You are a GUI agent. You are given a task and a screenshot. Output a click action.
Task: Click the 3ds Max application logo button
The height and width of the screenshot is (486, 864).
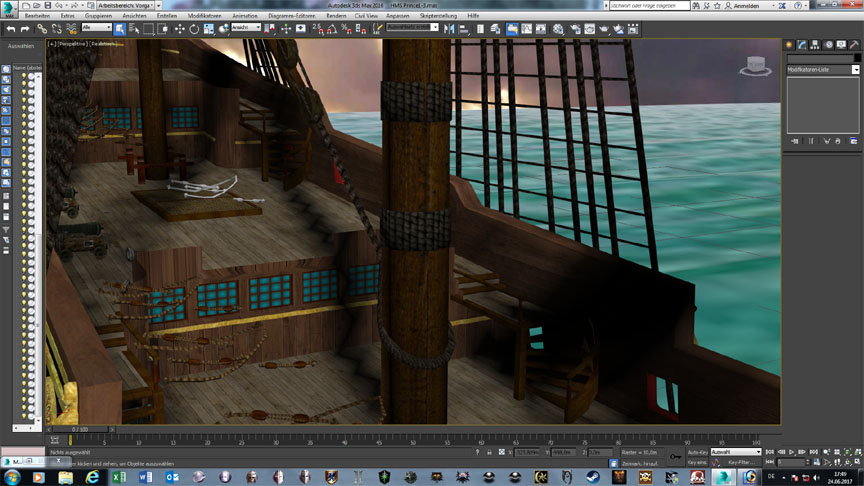click(x=8, y=9)
